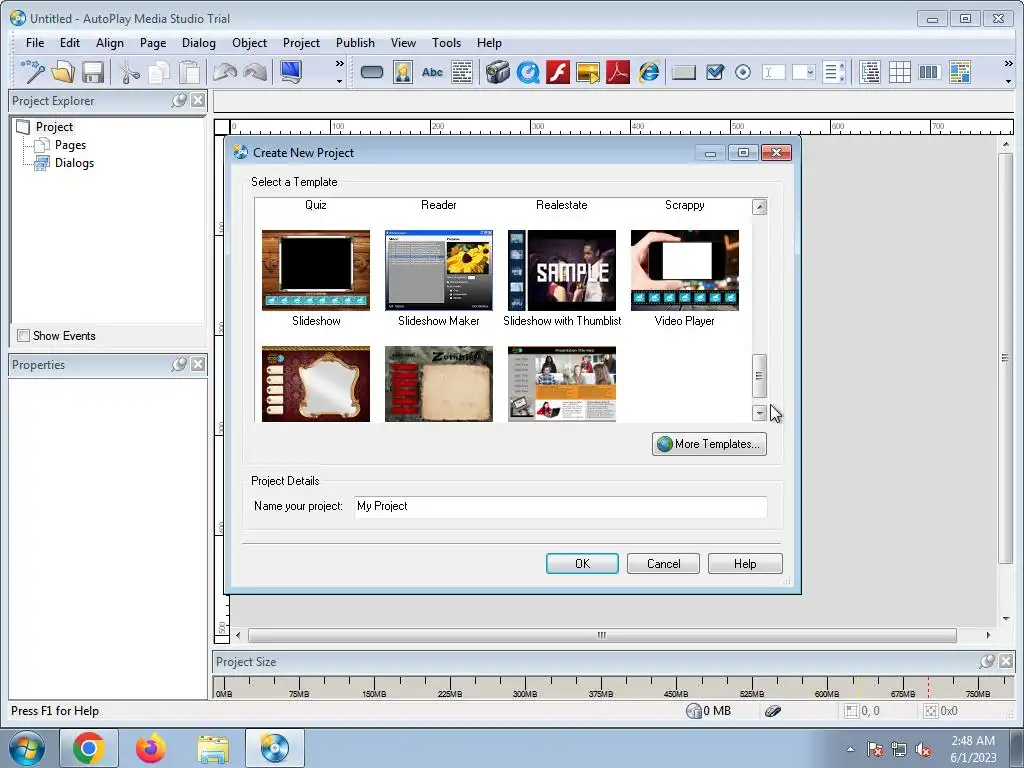This screenshot has width=1024, height=768.
Task: Insert a Label object (Abc icon)
Action: pyautogui.click(x=432, y=72)
